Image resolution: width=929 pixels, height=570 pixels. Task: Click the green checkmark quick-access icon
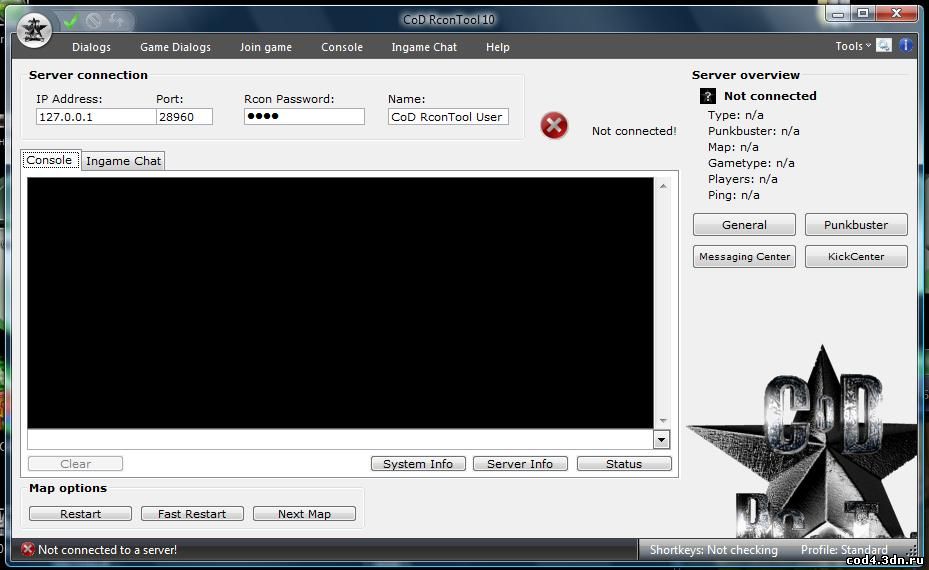click(70, 20)
